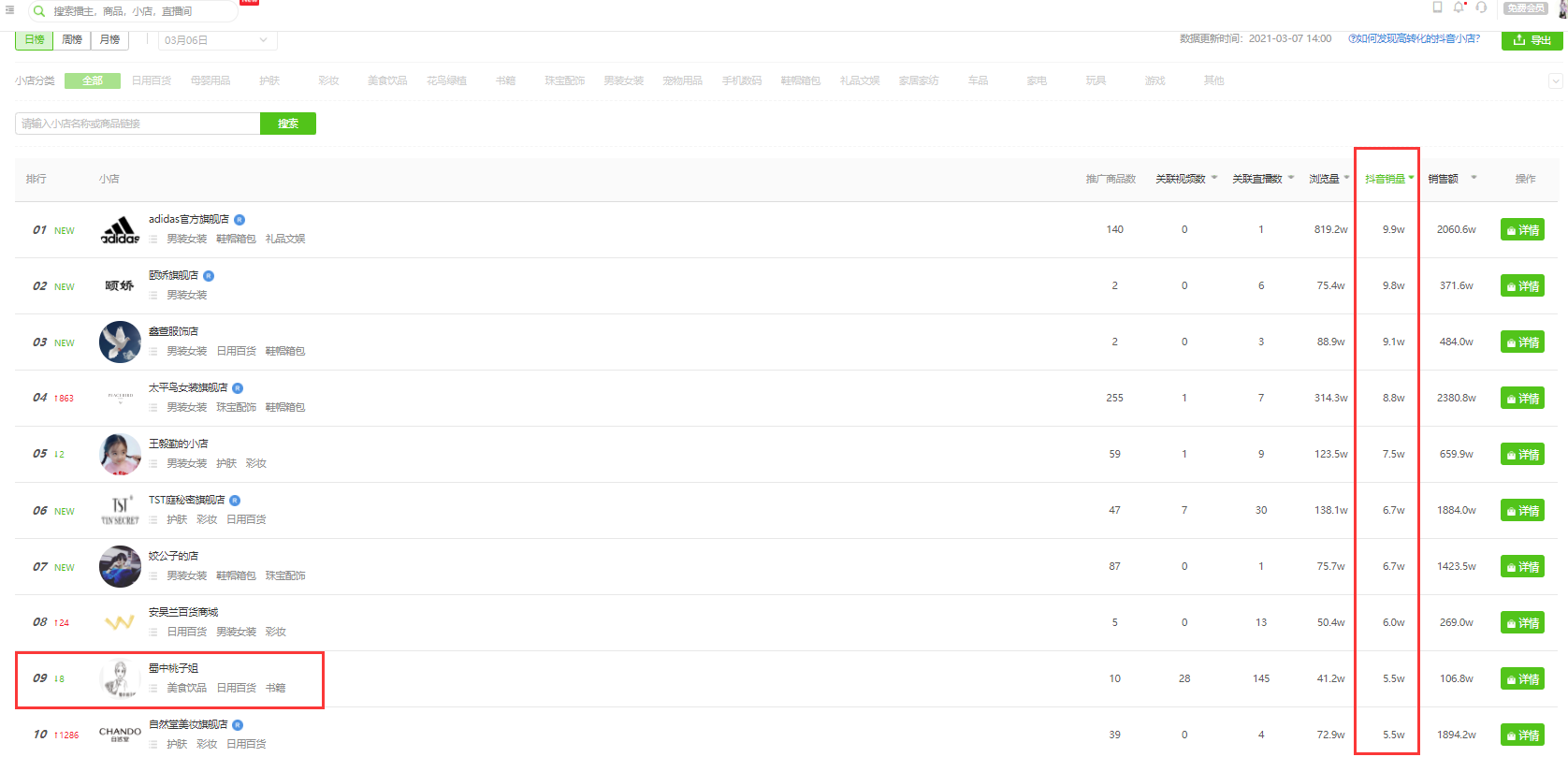
Task: Click the green 搜索 search button
Action: [x=288, y=124]
